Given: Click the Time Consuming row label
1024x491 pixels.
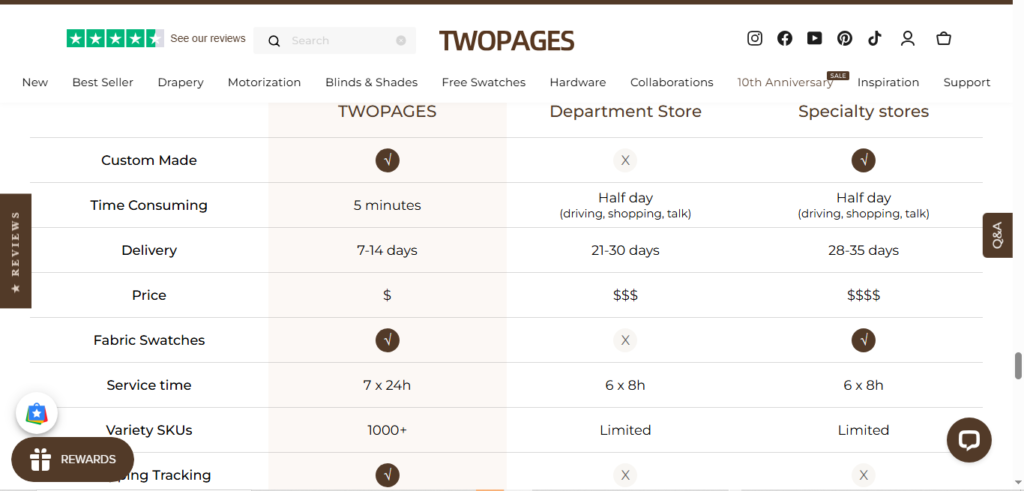Looking at the screenshot, I should tap(149, 205).
